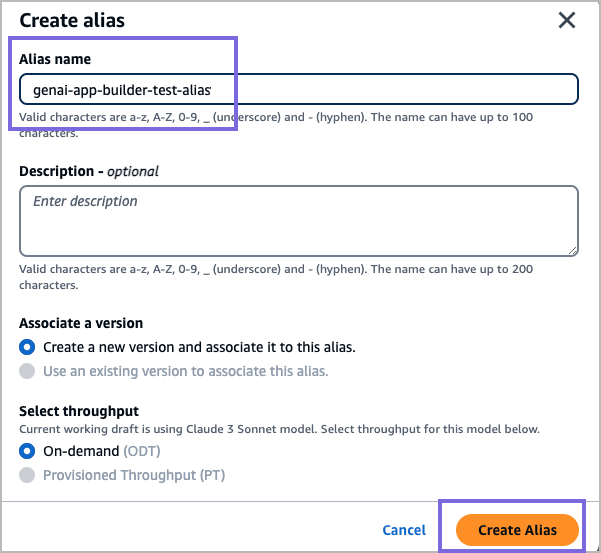Choose Provisioned Throughput (PT) radio button

click(x=27, y=475)
